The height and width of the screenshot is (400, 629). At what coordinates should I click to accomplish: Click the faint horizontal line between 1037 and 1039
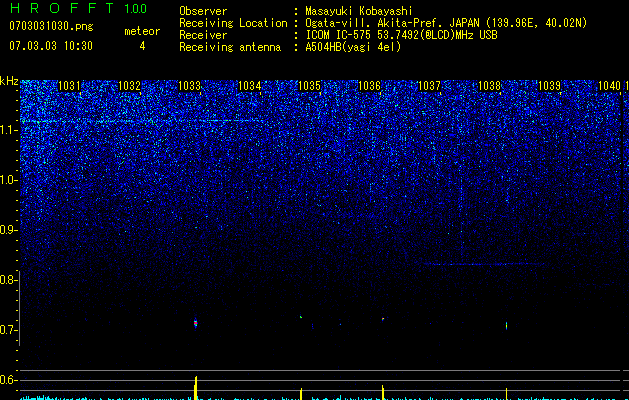point(483,264)
